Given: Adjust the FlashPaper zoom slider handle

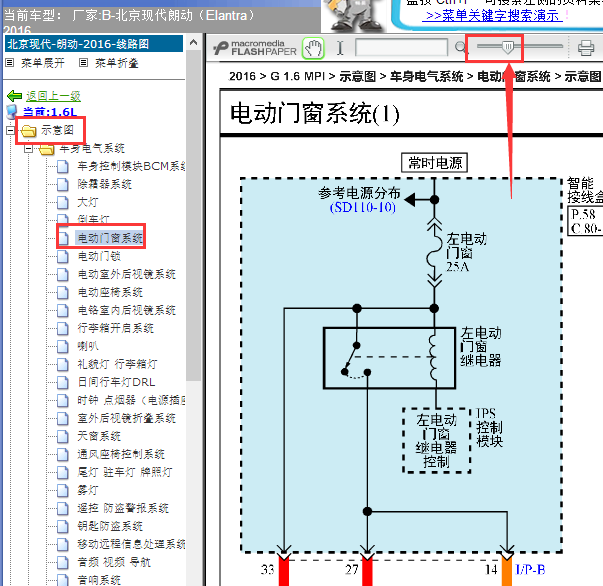Looking at the screenshot, I should 508,47.
